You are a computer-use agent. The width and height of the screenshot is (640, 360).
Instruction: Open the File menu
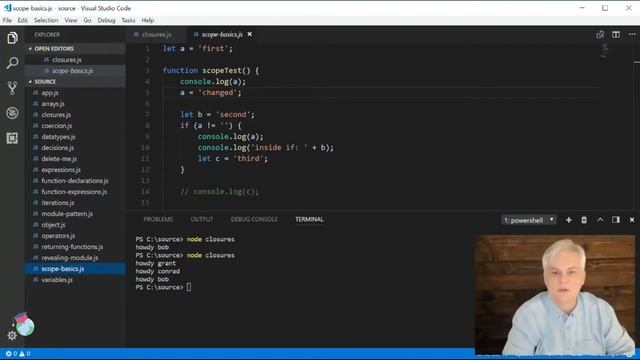coord(7,20)
